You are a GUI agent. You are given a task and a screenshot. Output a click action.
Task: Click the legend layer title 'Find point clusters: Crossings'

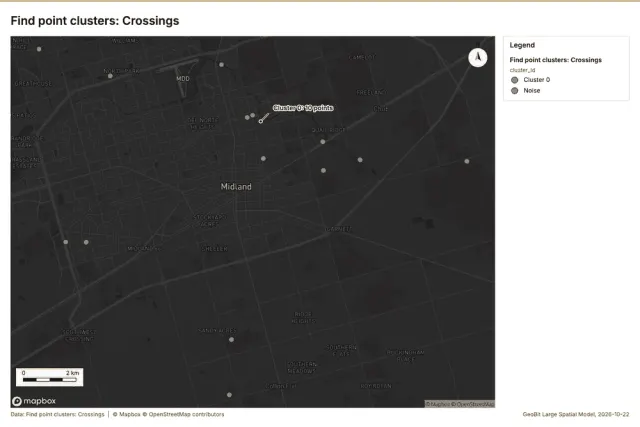pyautogui.click(x=556, y=60)
